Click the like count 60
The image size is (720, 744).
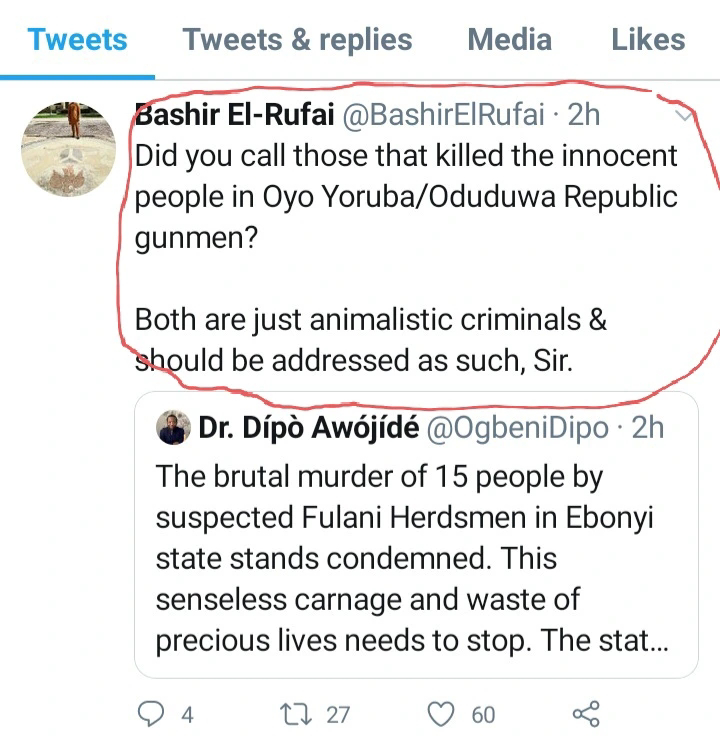(x=483, y=714)
